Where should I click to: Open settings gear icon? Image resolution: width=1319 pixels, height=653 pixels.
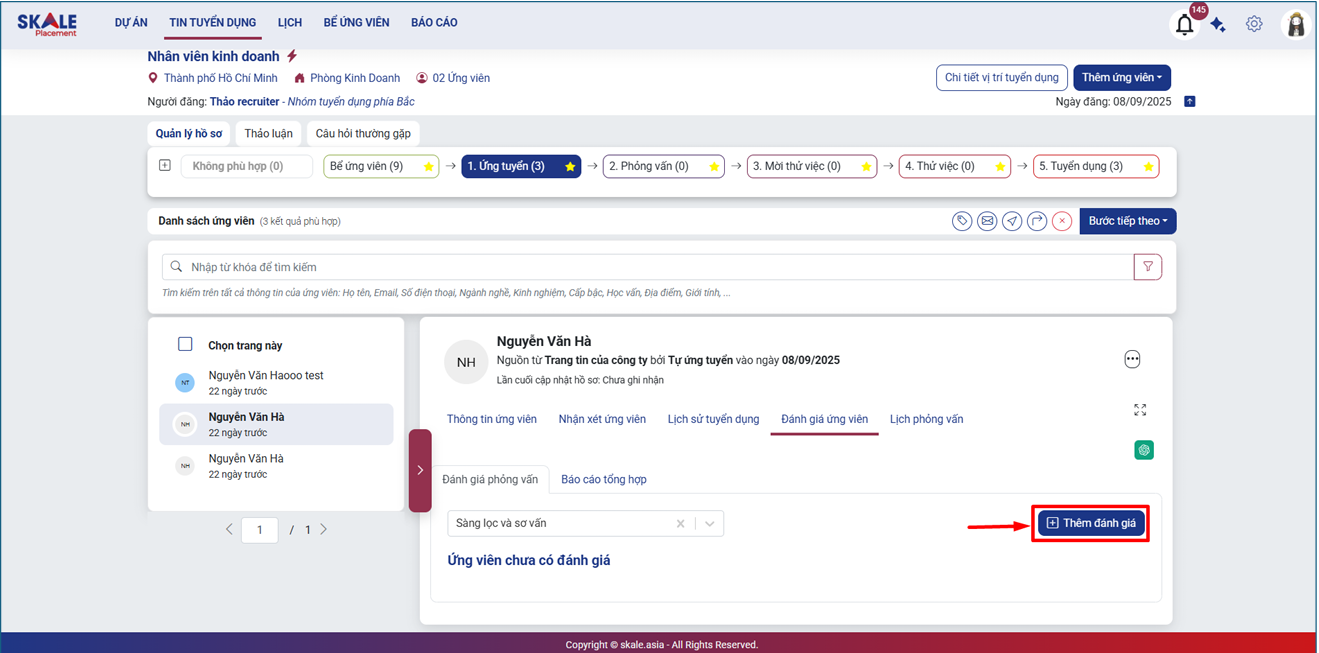point(1254,24)
